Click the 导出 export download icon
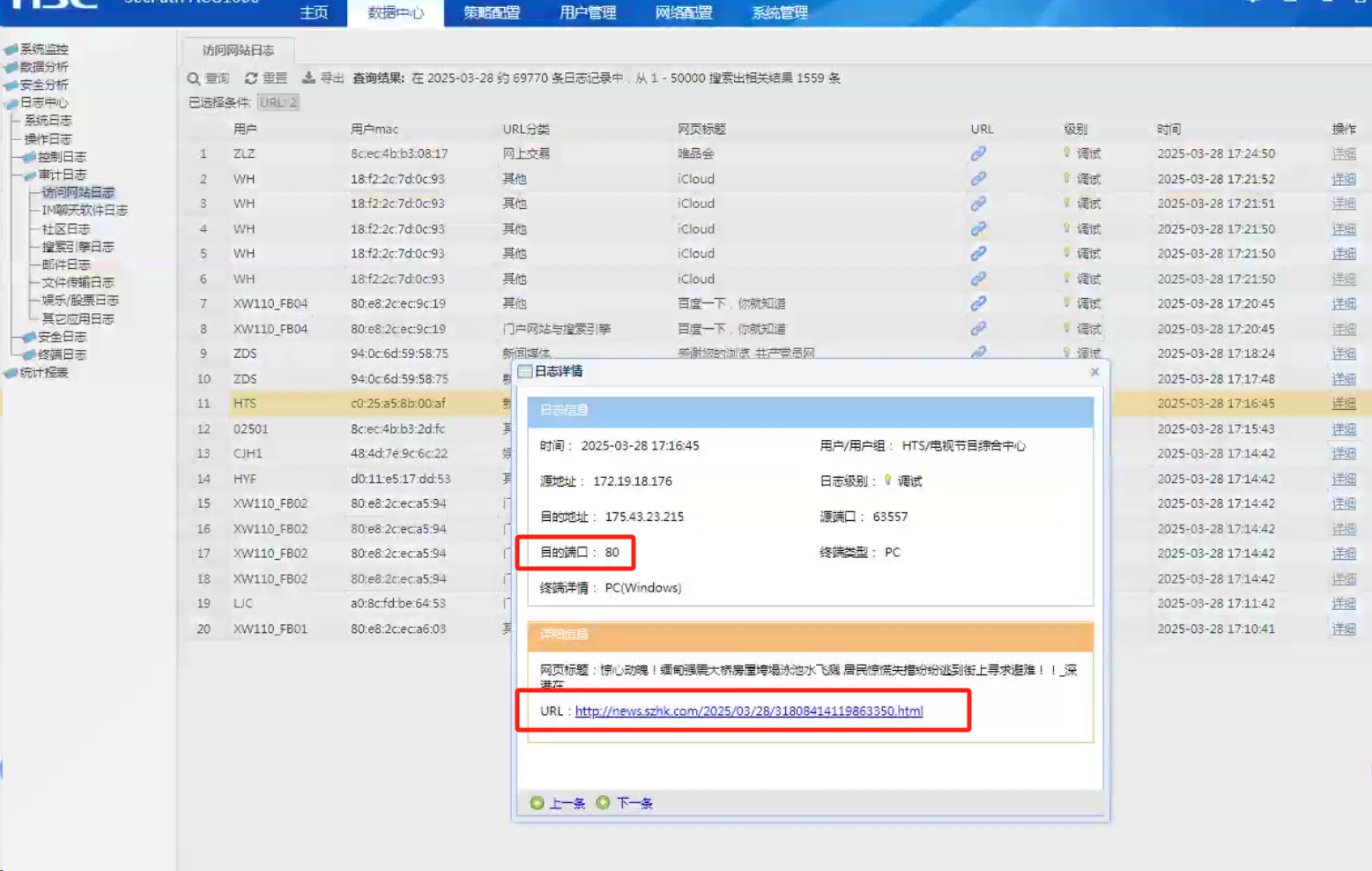The height and width of the screenshot is (871, 1372). (308, 78)
